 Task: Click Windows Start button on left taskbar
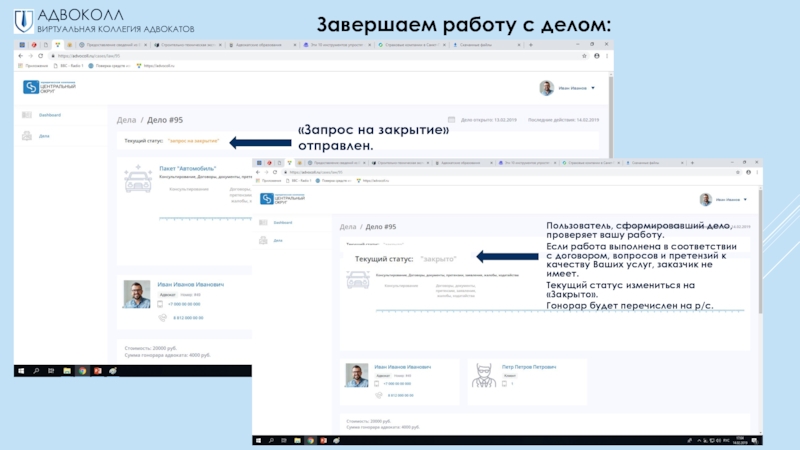(x=20, y=370)
